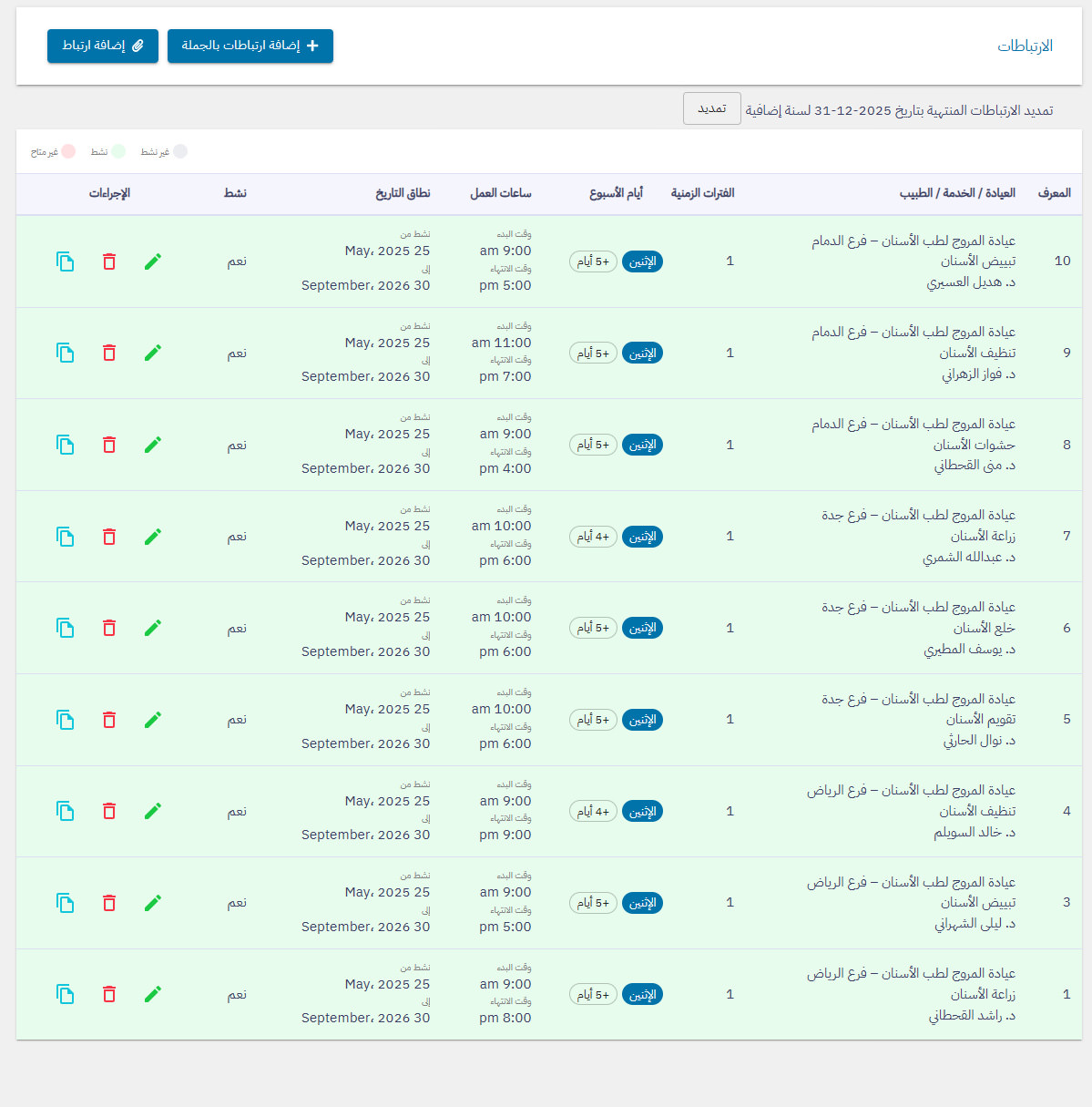Delete connection row for د. يوسف المطيري

pos(109,628)
